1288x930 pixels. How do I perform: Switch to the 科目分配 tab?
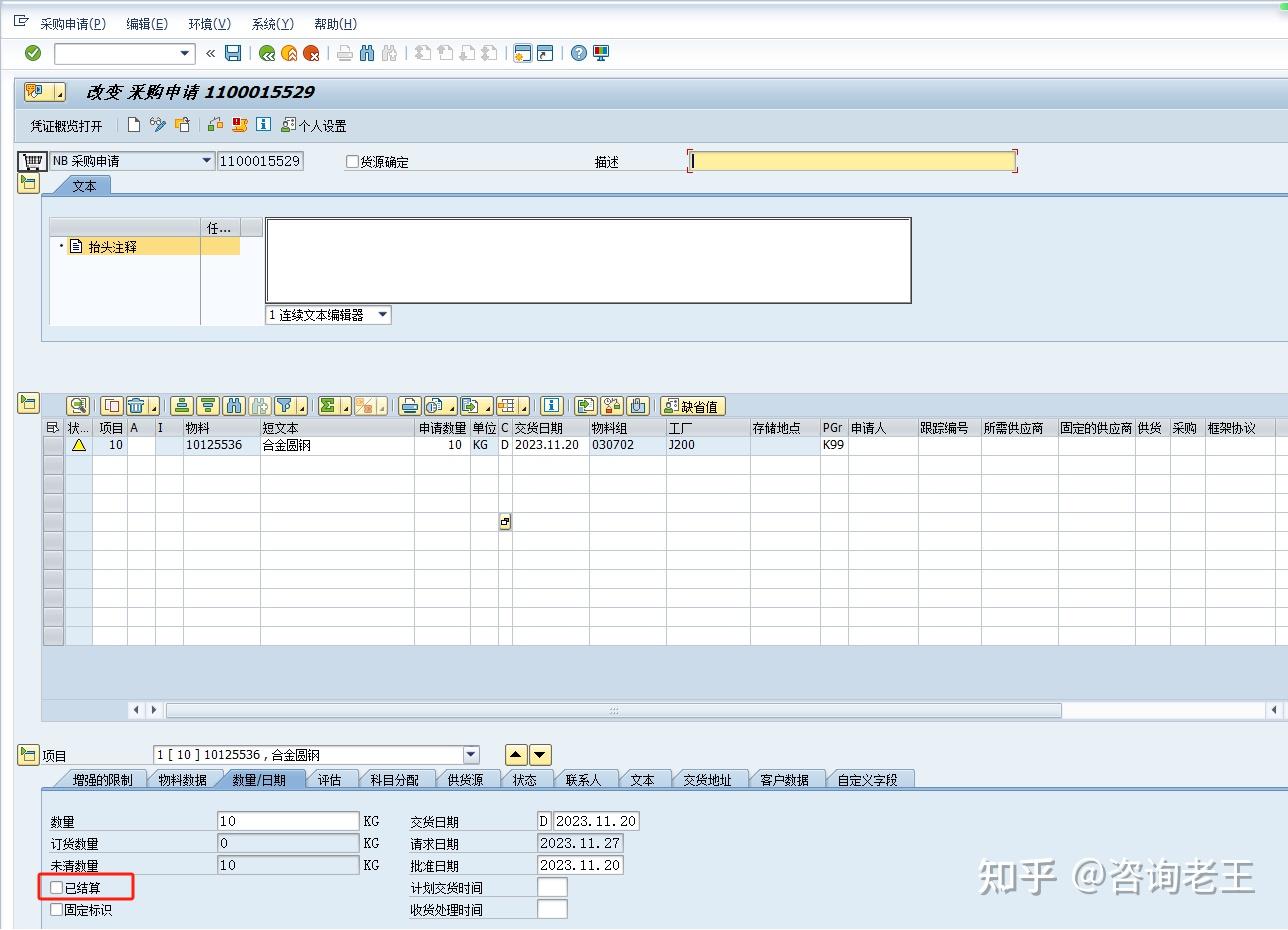coord(394,780)
